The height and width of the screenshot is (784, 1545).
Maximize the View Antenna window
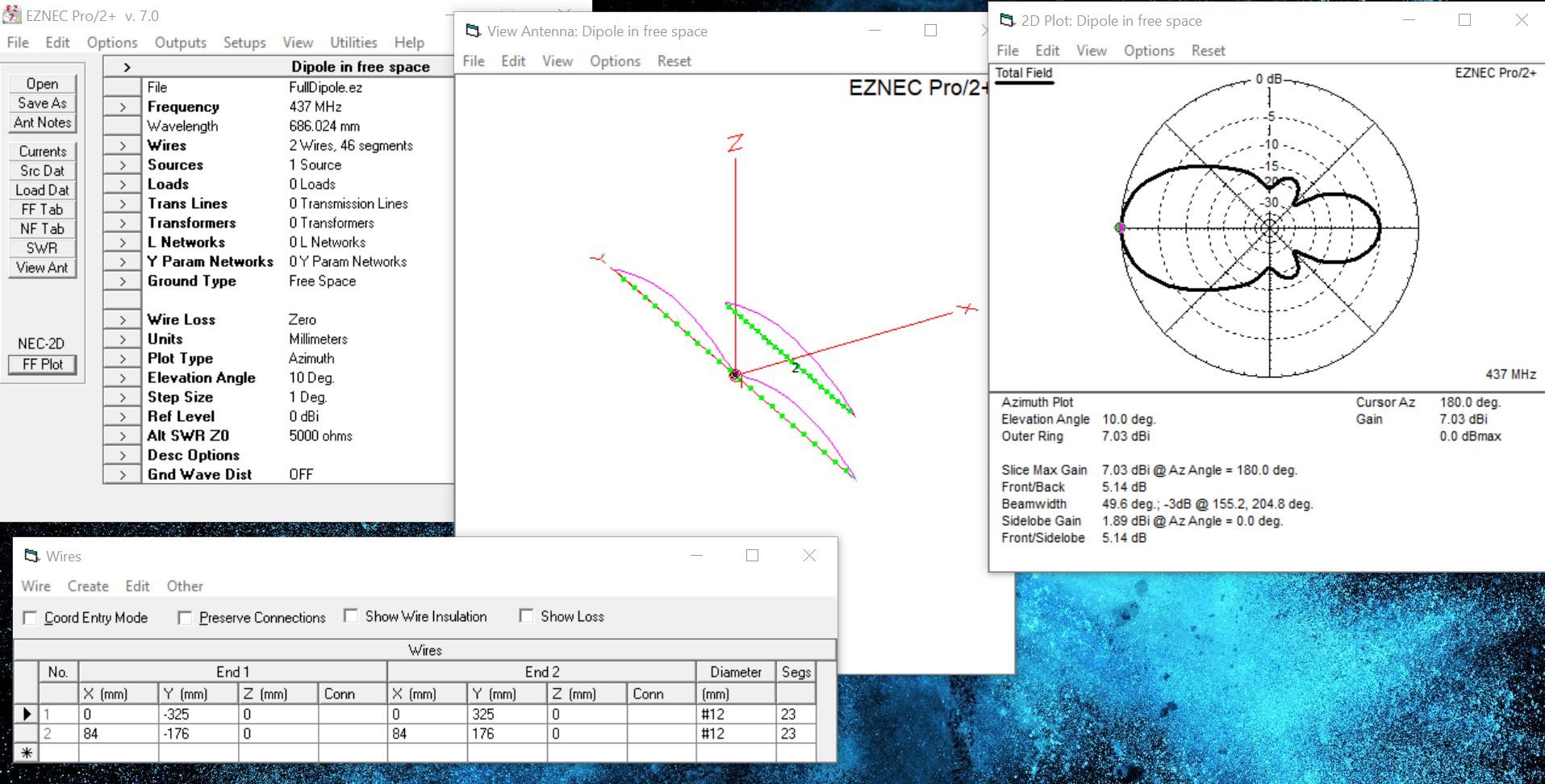(x=930, y=31)
